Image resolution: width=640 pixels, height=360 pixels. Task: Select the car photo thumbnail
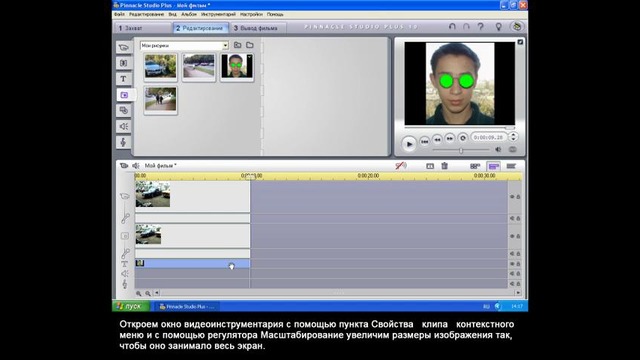click(x=160, y=67)
